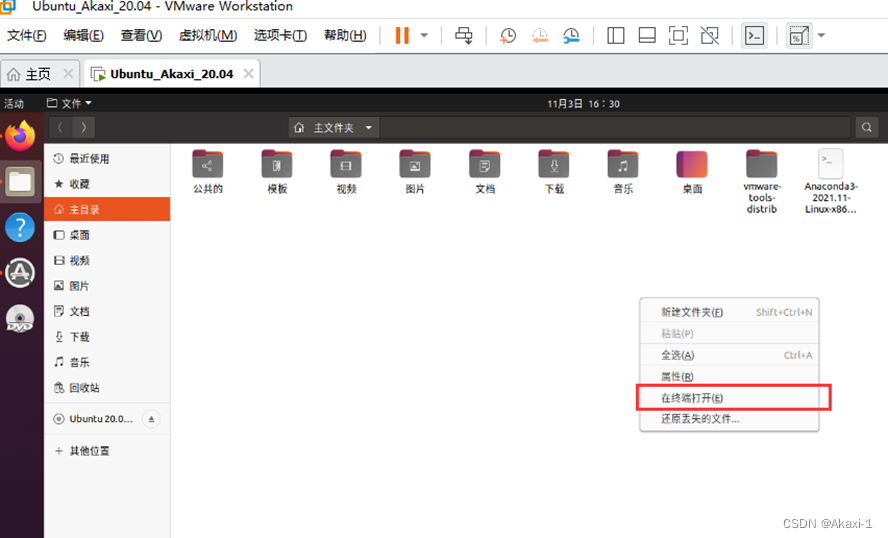Open 回收站 in the sidebar

[x=107, y=388]
